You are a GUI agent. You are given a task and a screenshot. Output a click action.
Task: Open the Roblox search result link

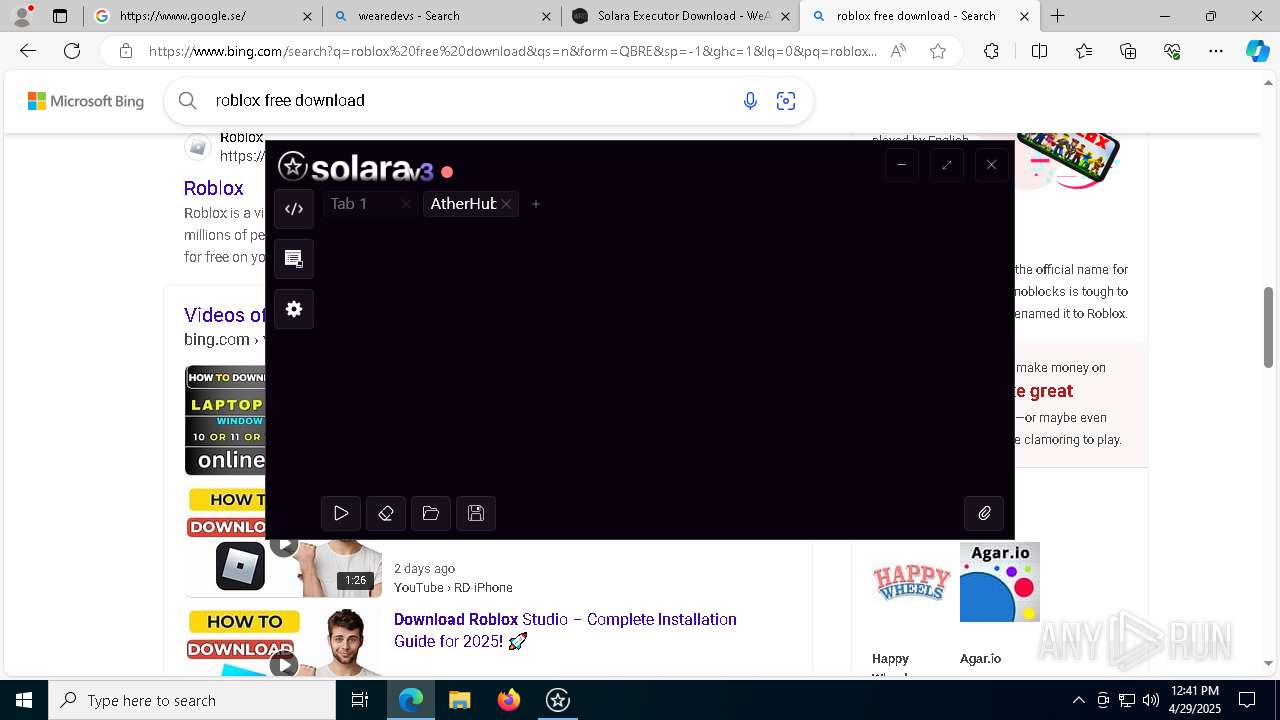point(214,188)
